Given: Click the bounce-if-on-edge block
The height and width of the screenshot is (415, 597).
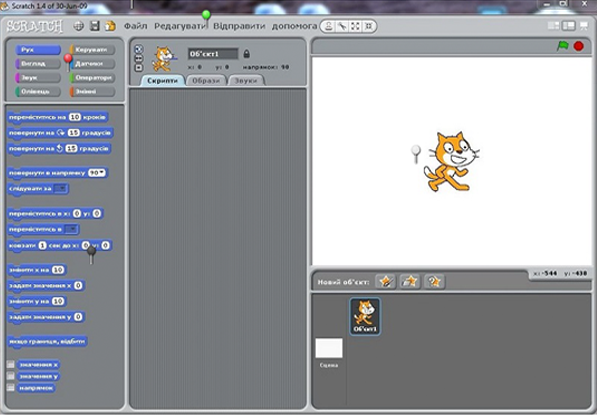Looking at the screenshot, I should pos(47,341).
